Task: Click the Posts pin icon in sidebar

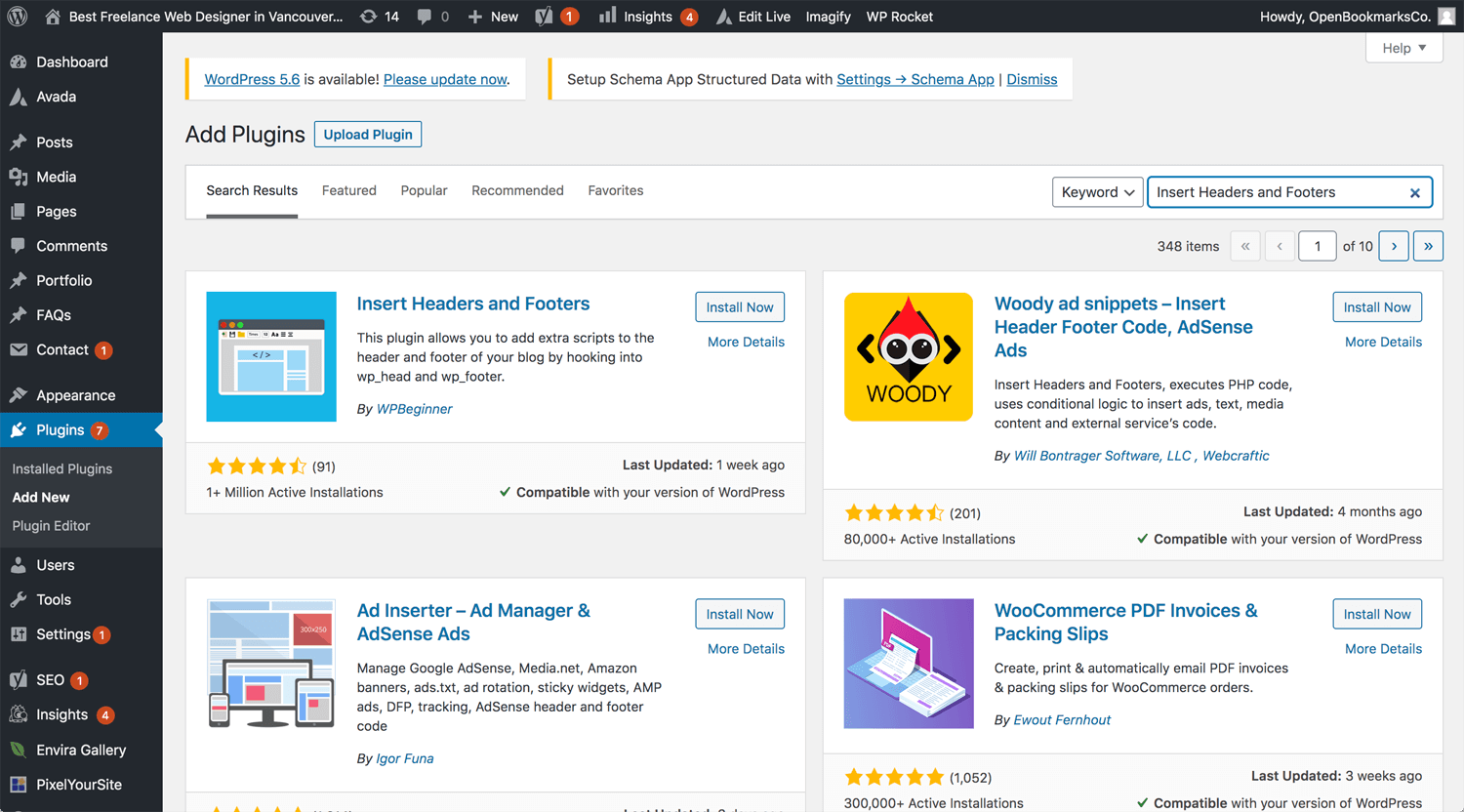Action: click(19, 142)
